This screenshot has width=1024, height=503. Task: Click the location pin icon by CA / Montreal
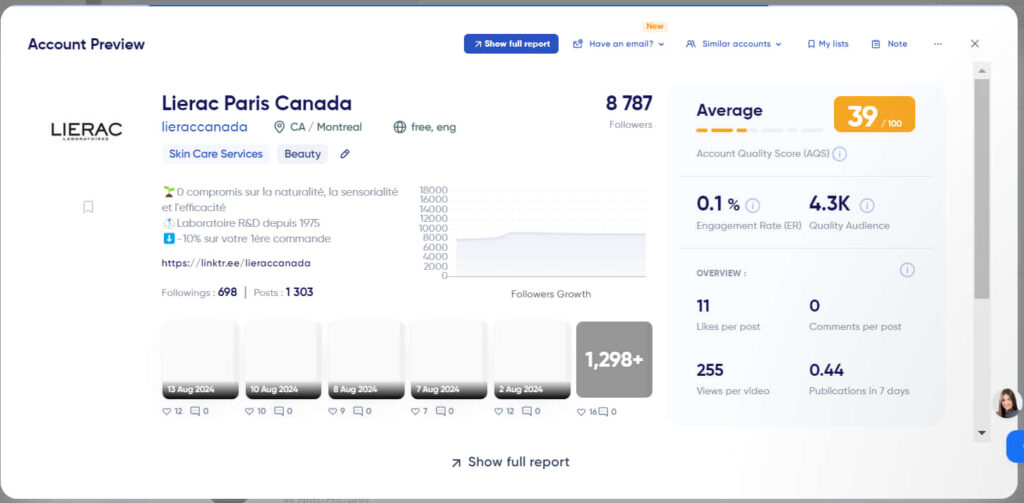pos(280,127)
